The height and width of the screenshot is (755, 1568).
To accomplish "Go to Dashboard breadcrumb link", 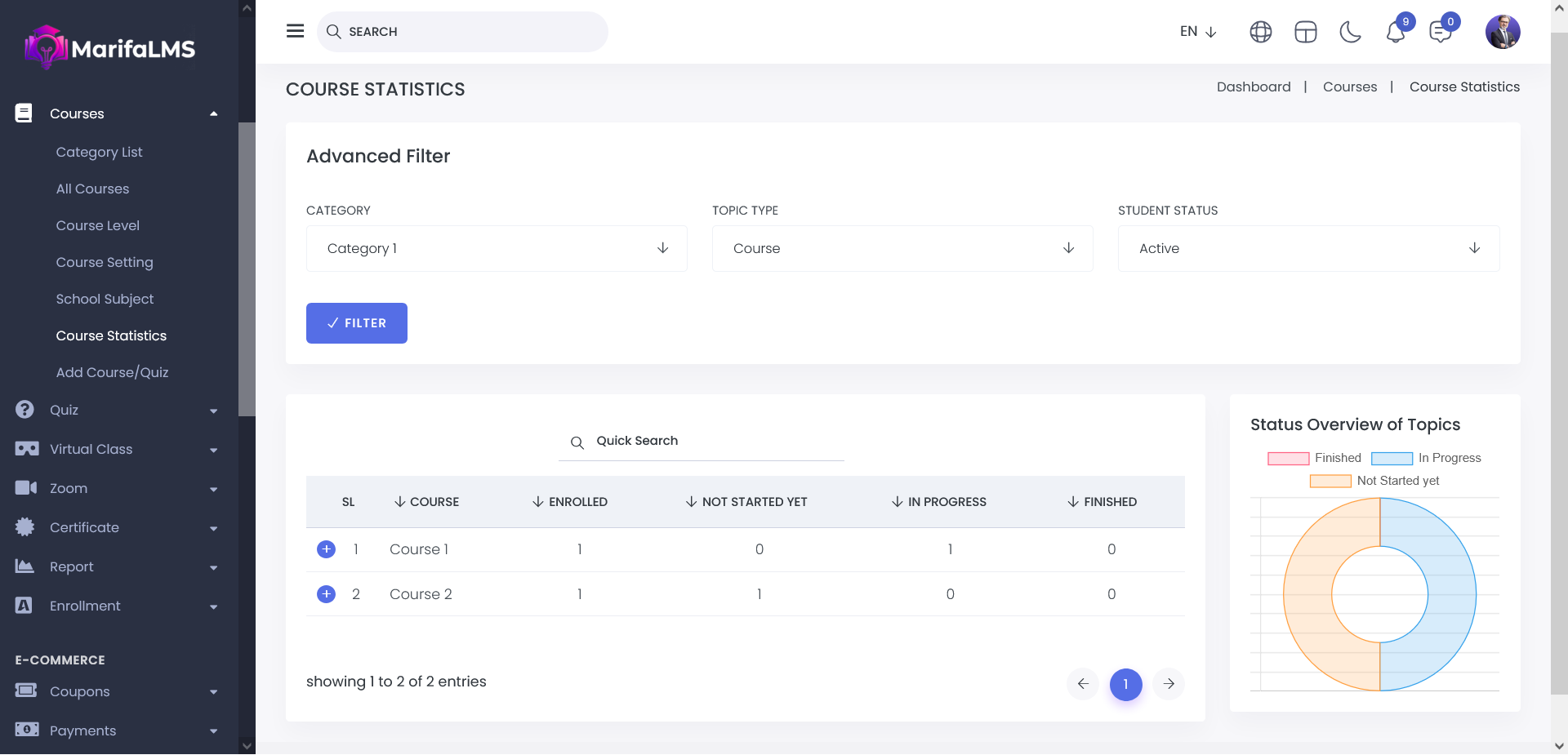I will point(1254,87).
